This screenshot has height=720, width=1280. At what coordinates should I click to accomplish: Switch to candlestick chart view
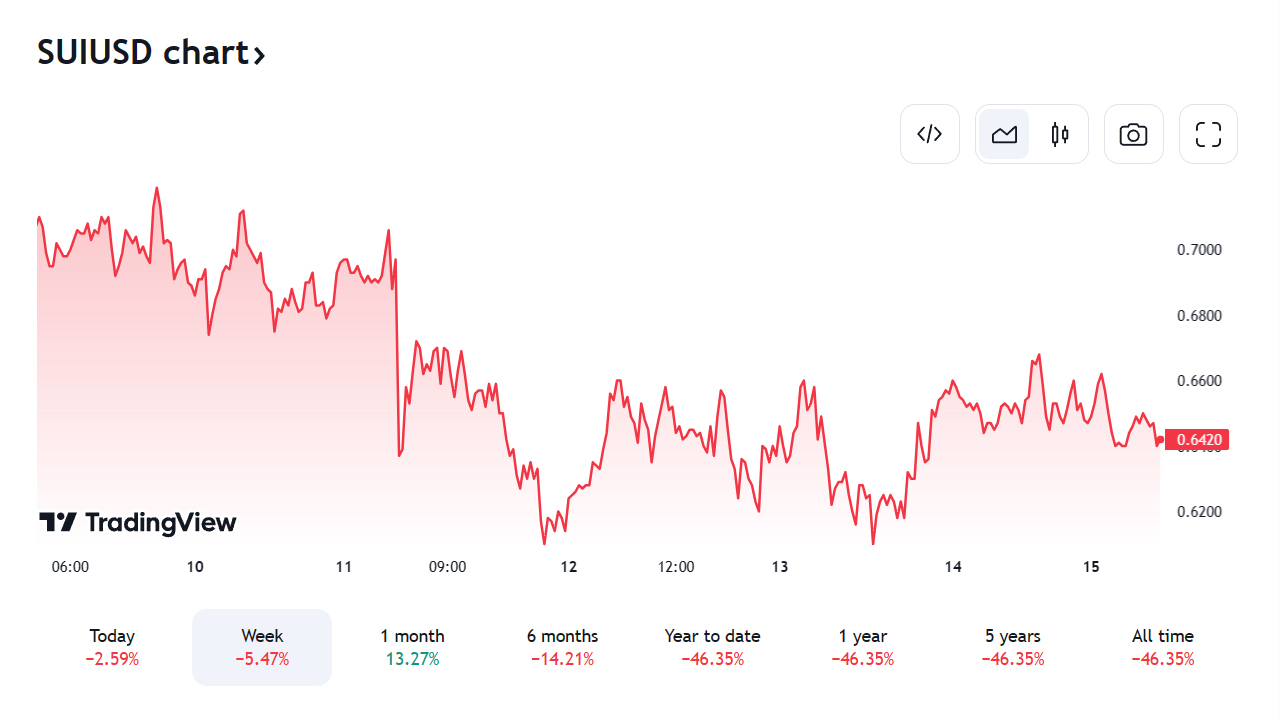(1060, 134)
